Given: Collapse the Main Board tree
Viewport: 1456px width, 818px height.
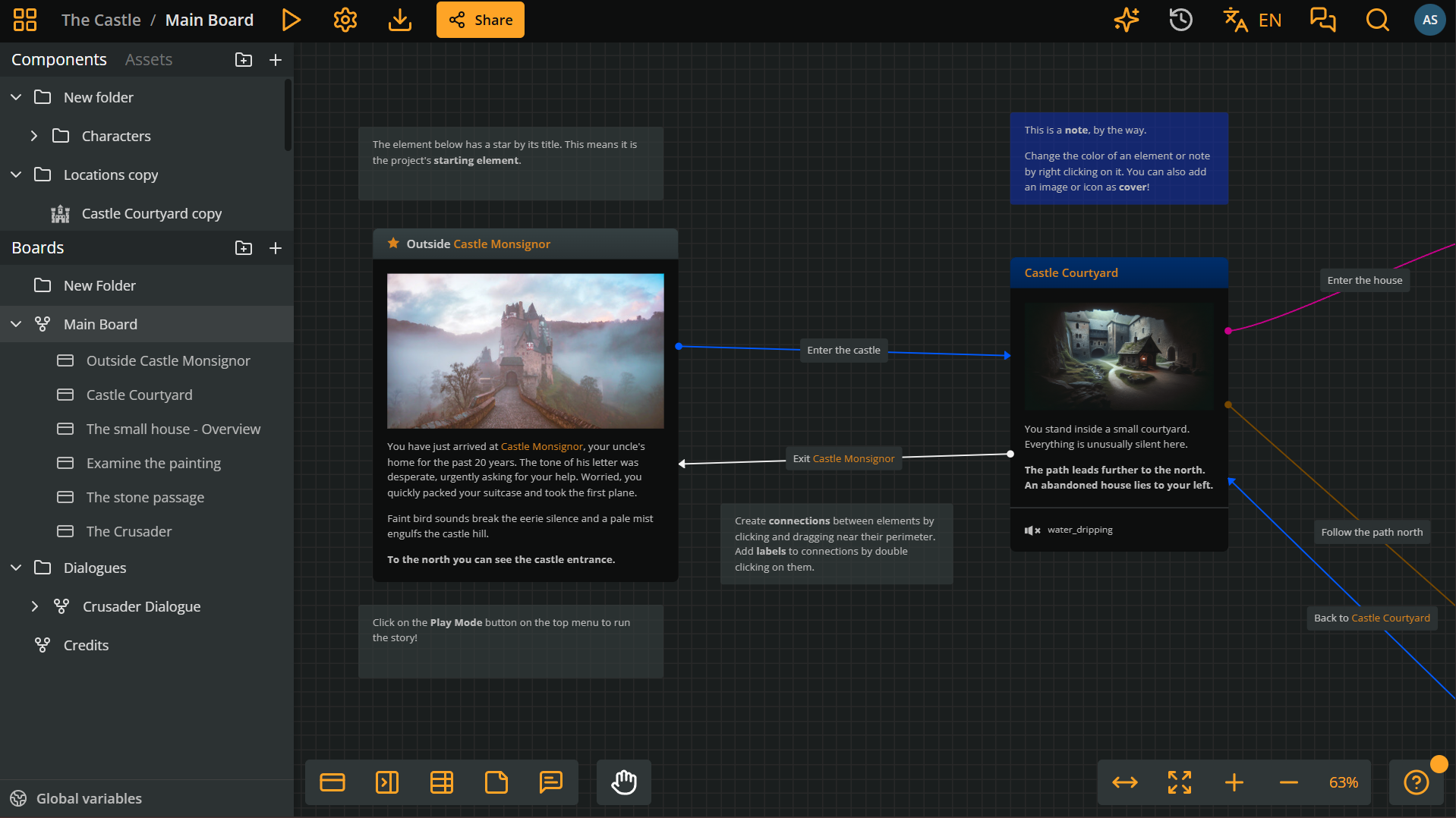Looking at the screenshot, I should click(x=15, y=324).
